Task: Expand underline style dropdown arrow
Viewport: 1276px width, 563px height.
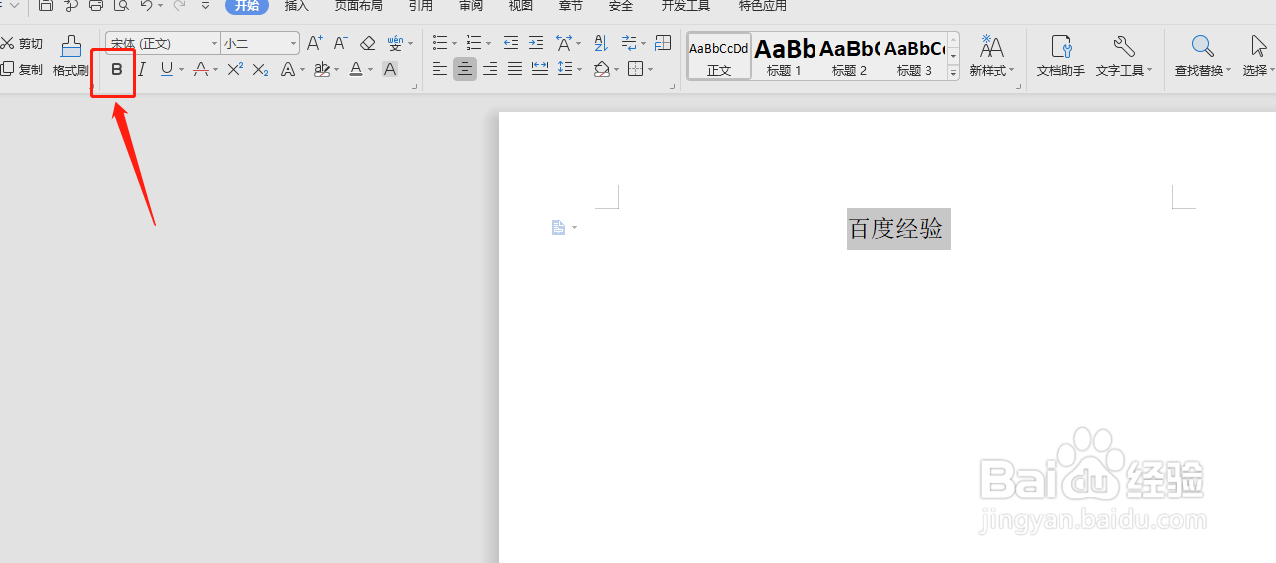Action: click(x=181, y=70)
